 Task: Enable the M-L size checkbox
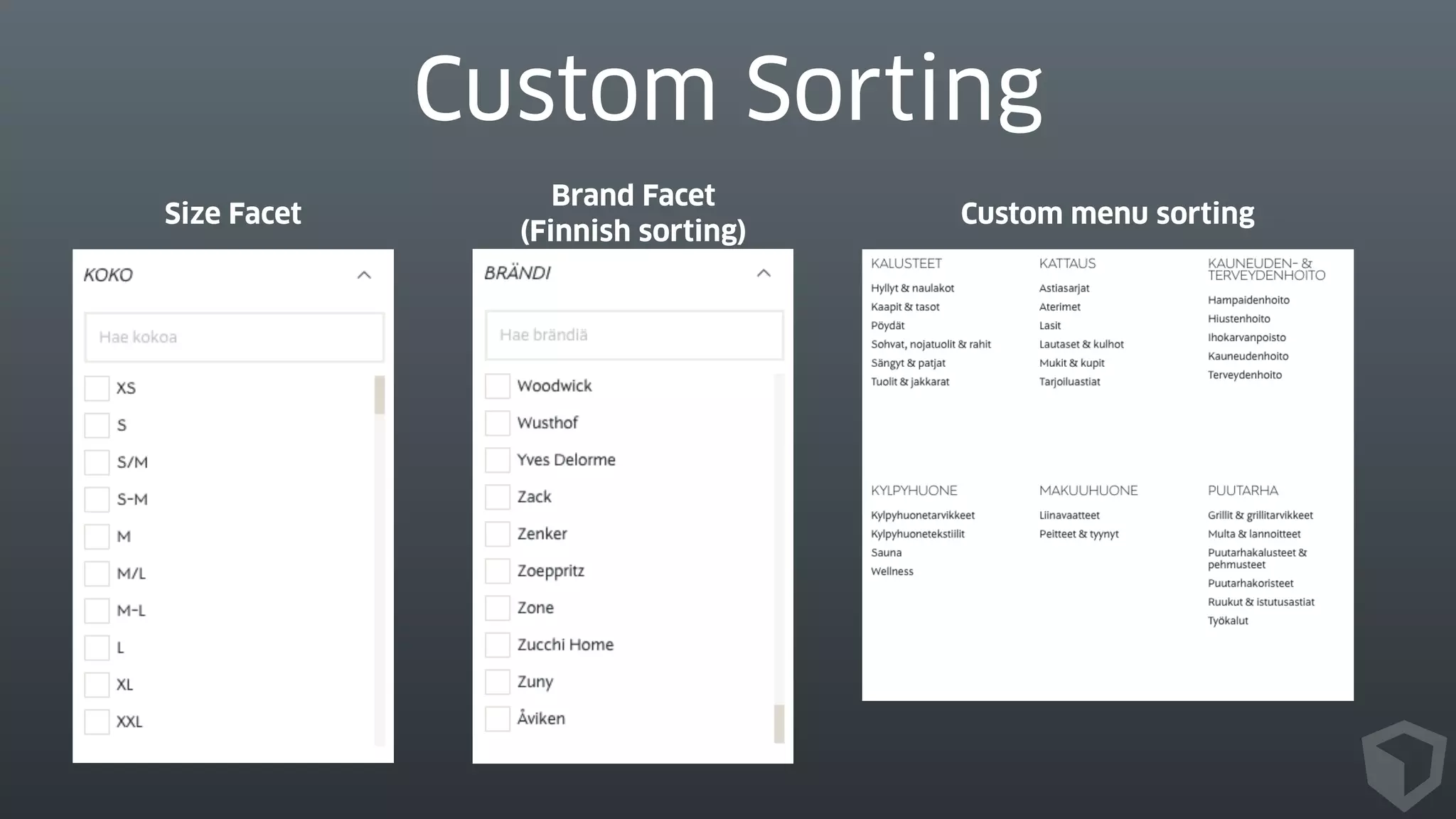(97, 610)
